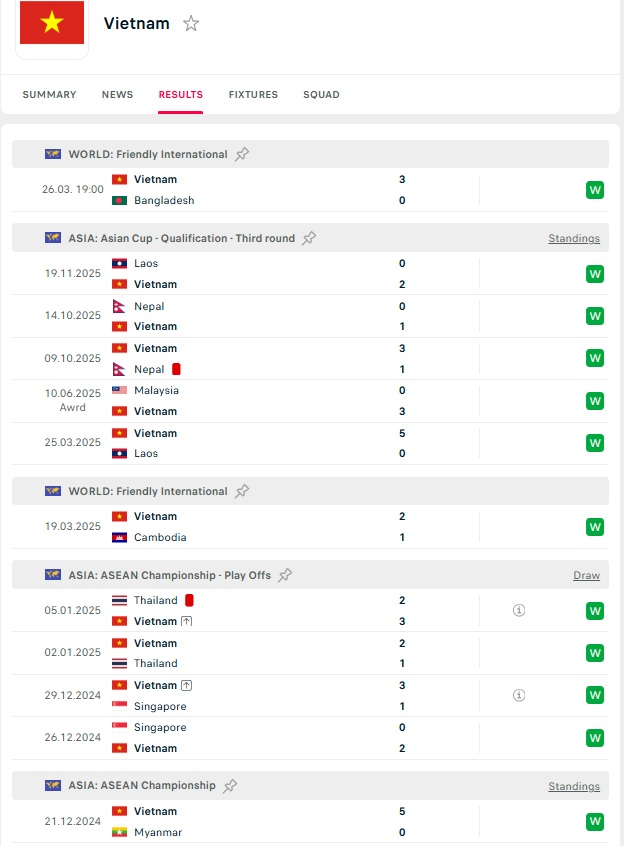
Task: Click the Vietnam flag in the page header
Action: [x=51, y=23]
